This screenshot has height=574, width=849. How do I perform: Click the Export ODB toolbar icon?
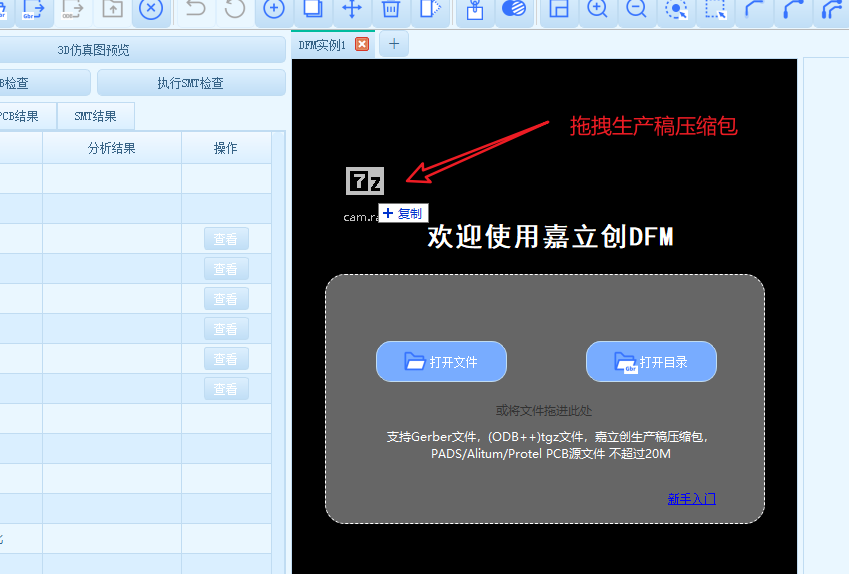tap(73, 9)
